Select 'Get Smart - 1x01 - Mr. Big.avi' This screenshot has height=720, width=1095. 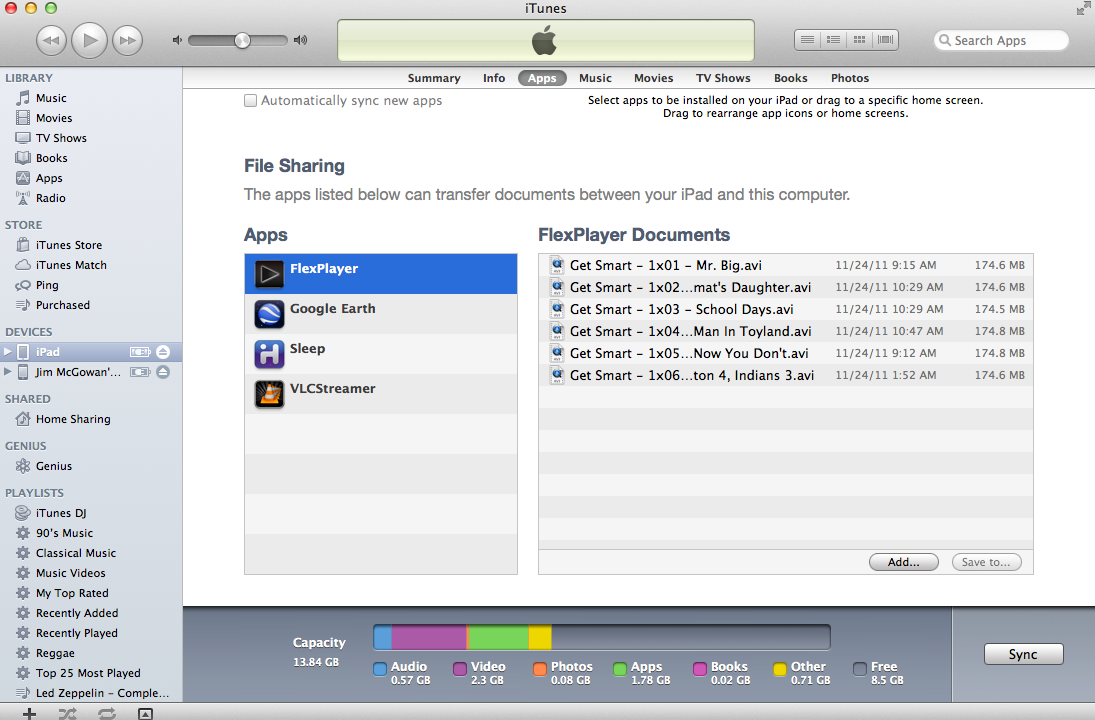pos(786,265)
